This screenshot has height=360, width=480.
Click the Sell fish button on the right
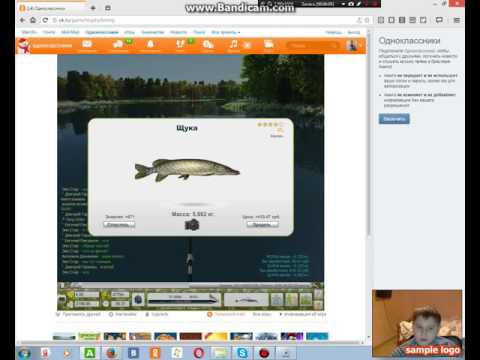(x=262, y=224)
